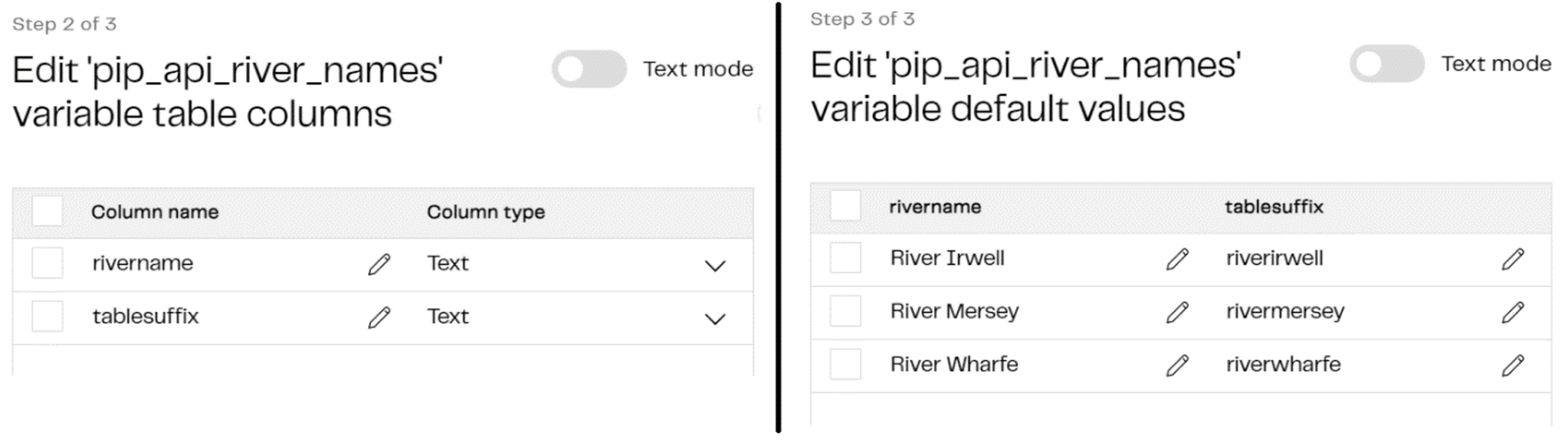Screen dimensions: 1568x446
Task: Select the Column type header cell
Action: (485, 212)
